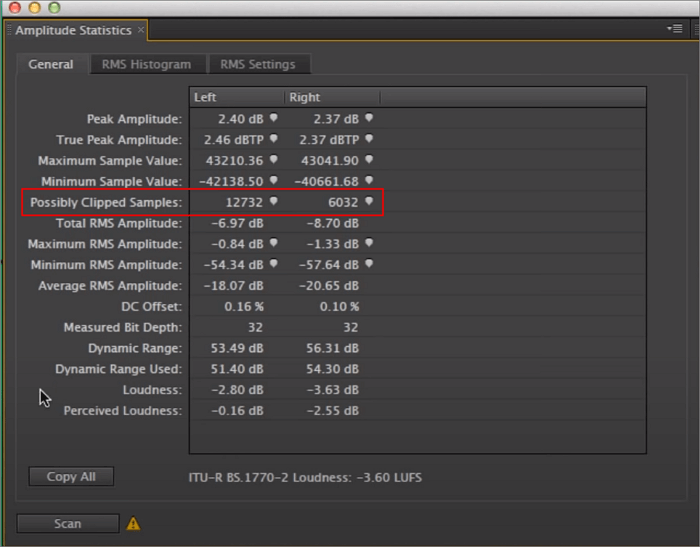Select the General tab
The width and height of the screenshot is (700, 547).
(51, 64)
